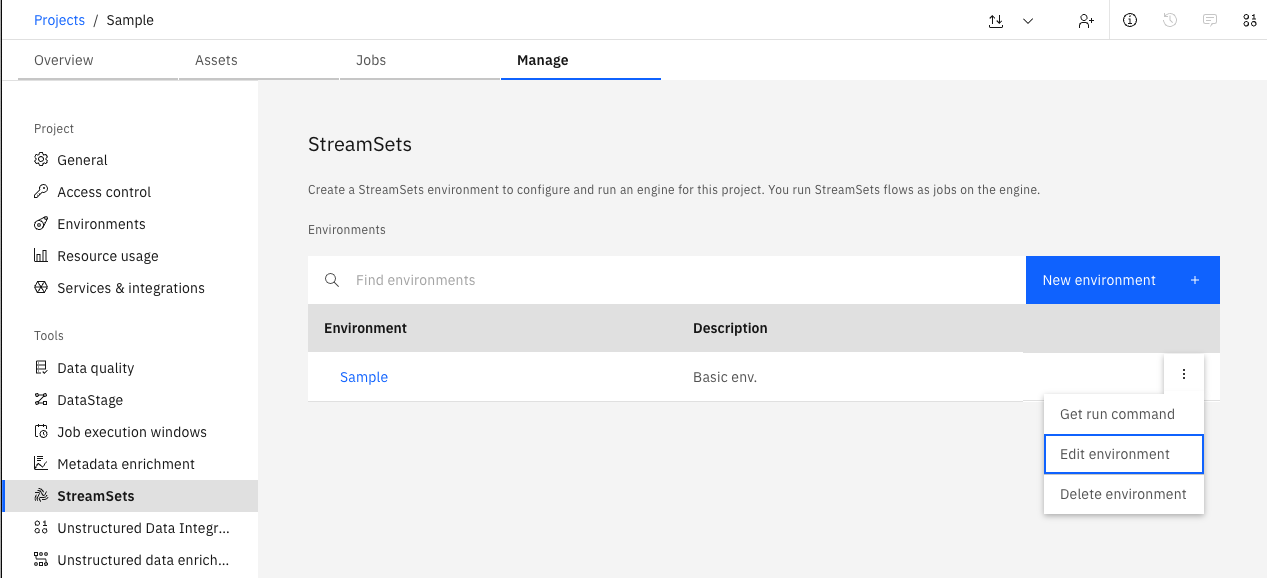Choose Delete environment from menu

click(x=1124, y=494)
